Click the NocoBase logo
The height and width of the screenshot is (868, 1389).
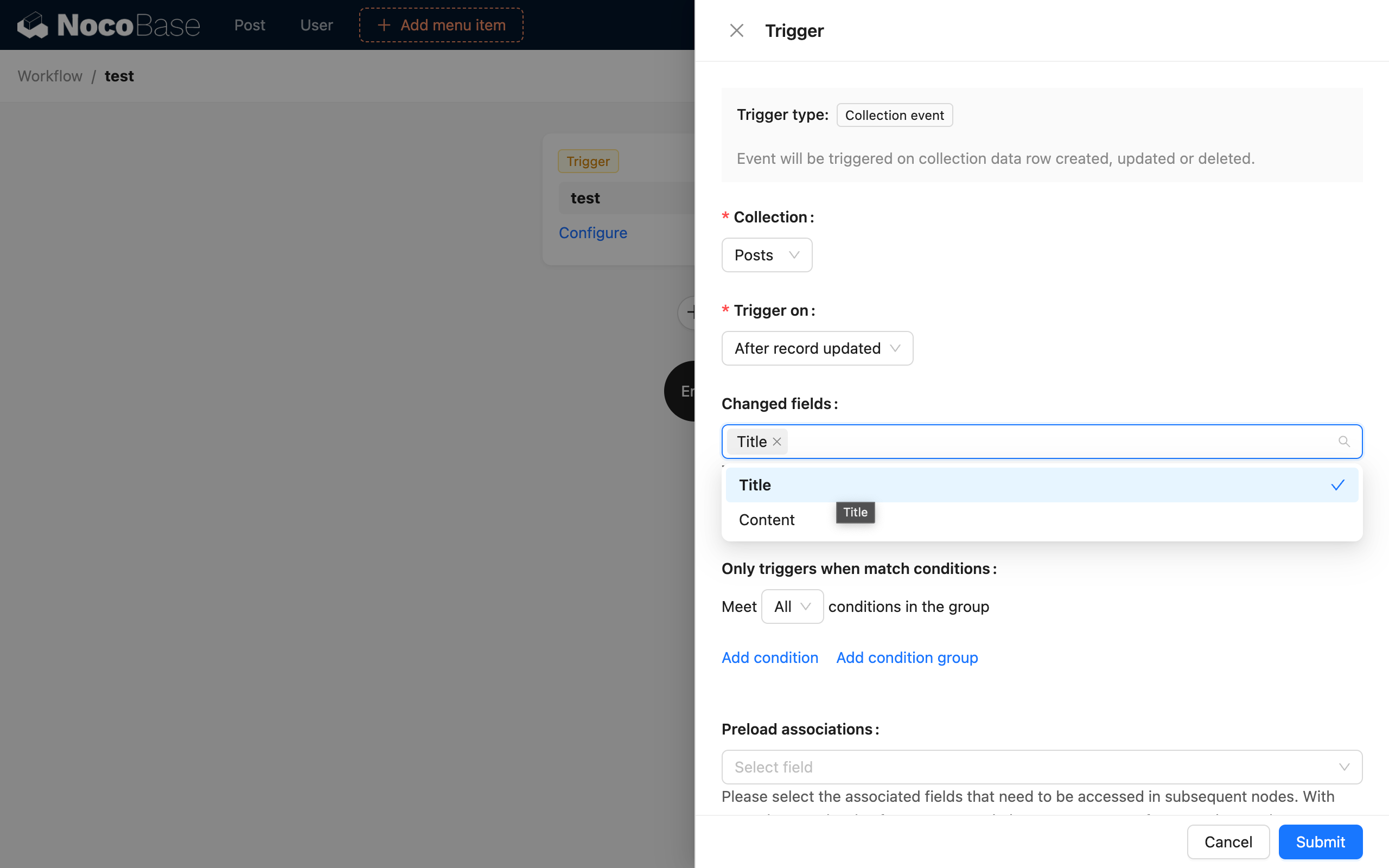[109, 25]
